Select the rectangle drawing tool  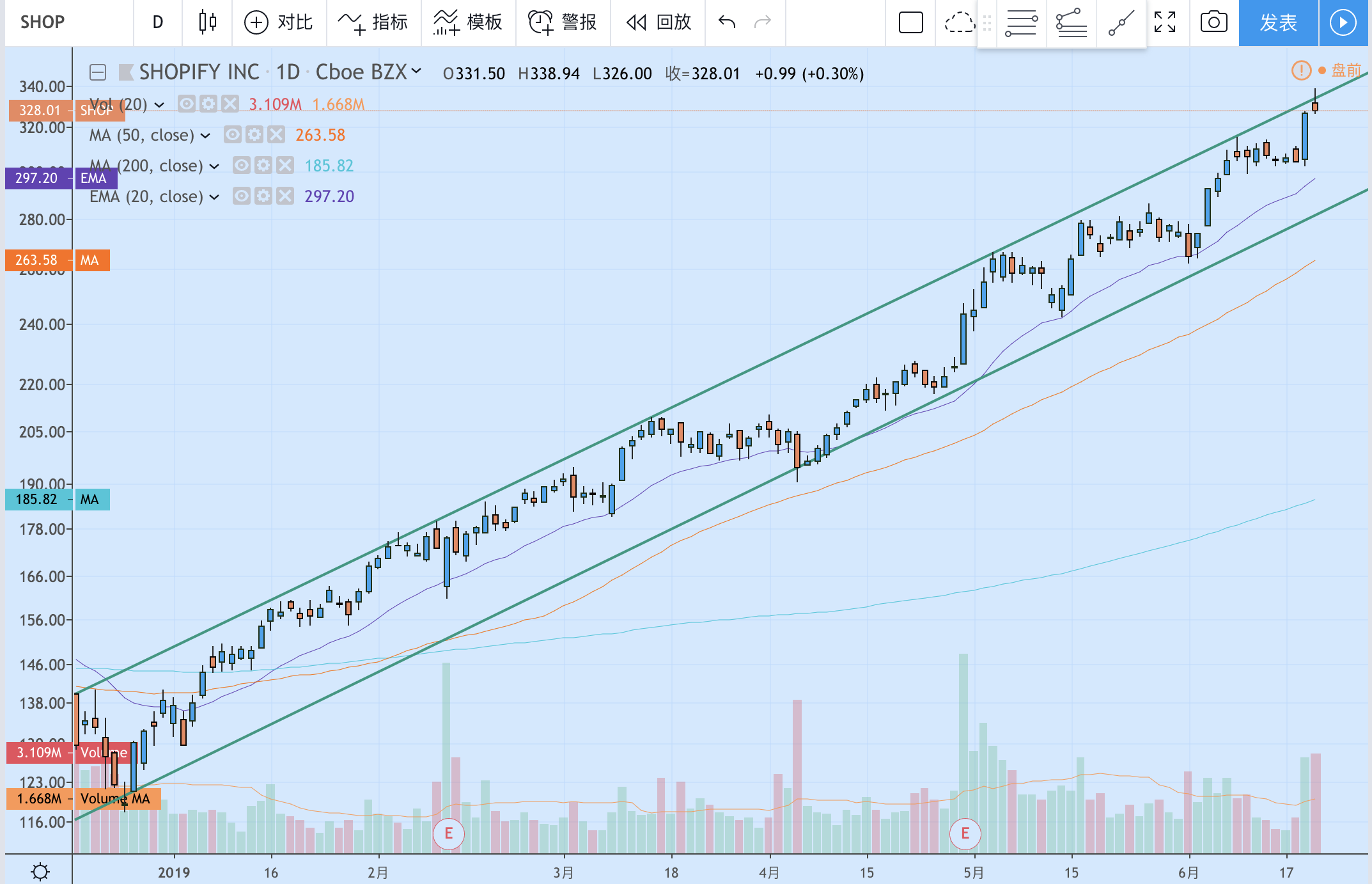pyautogui.click(x=910, y=22)
